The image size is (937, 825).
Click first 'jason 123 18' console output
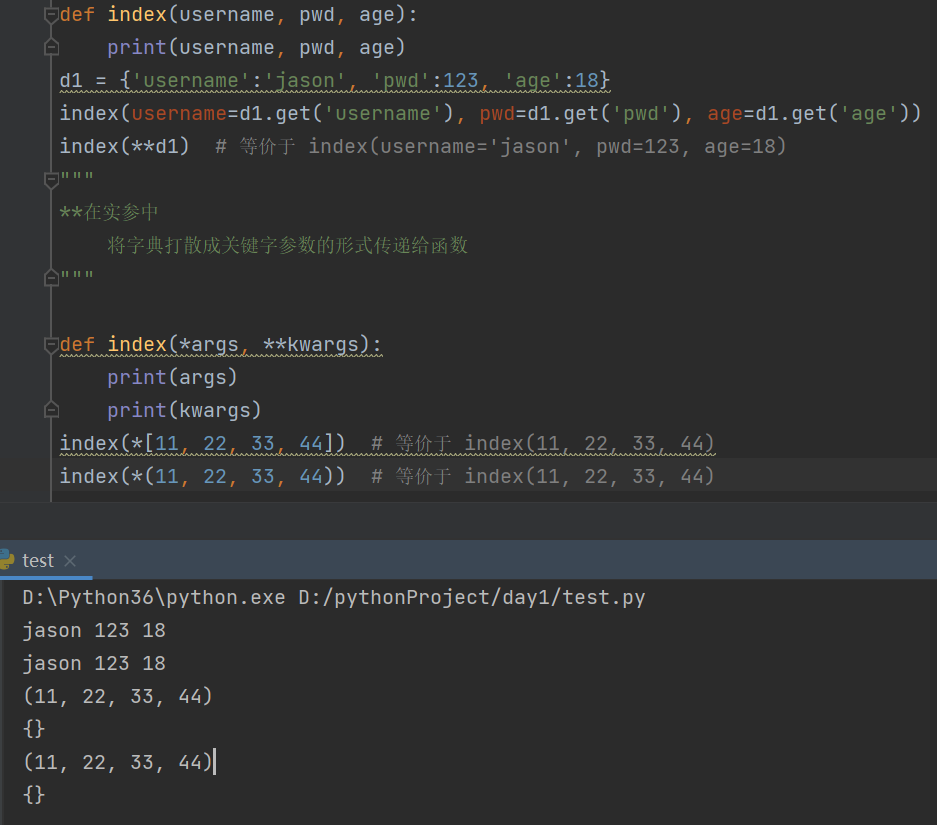point(94,631)
